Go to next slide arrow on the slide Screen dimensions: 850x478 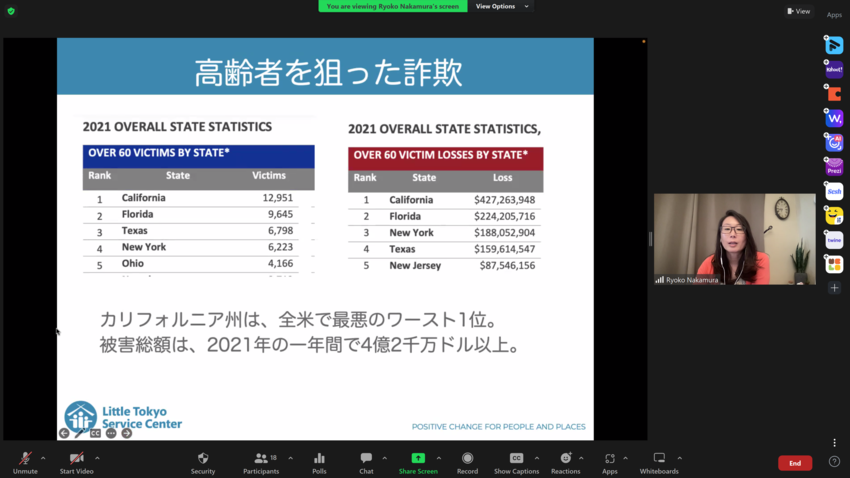(127, 433)
